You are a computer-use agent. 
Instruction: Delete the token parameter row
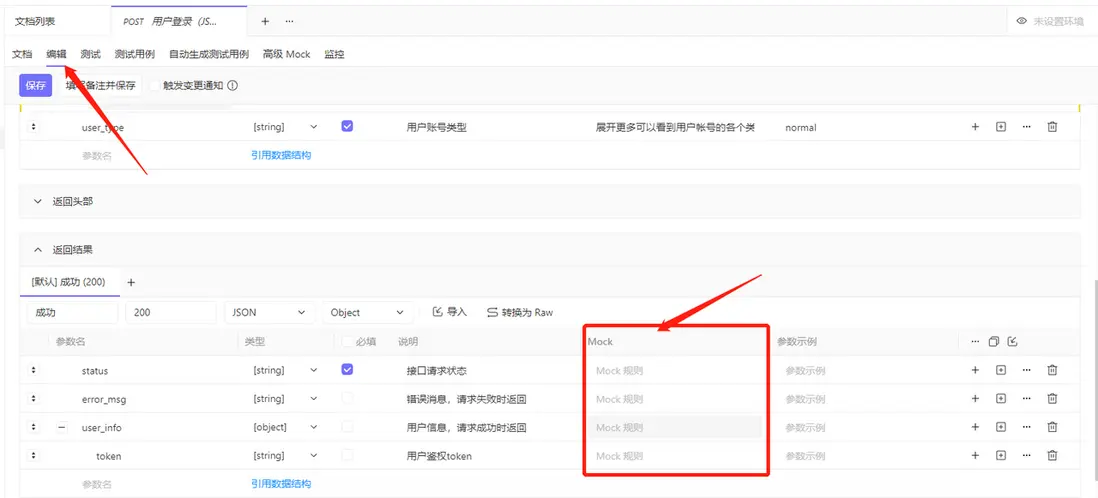(x=1052, y=455)
